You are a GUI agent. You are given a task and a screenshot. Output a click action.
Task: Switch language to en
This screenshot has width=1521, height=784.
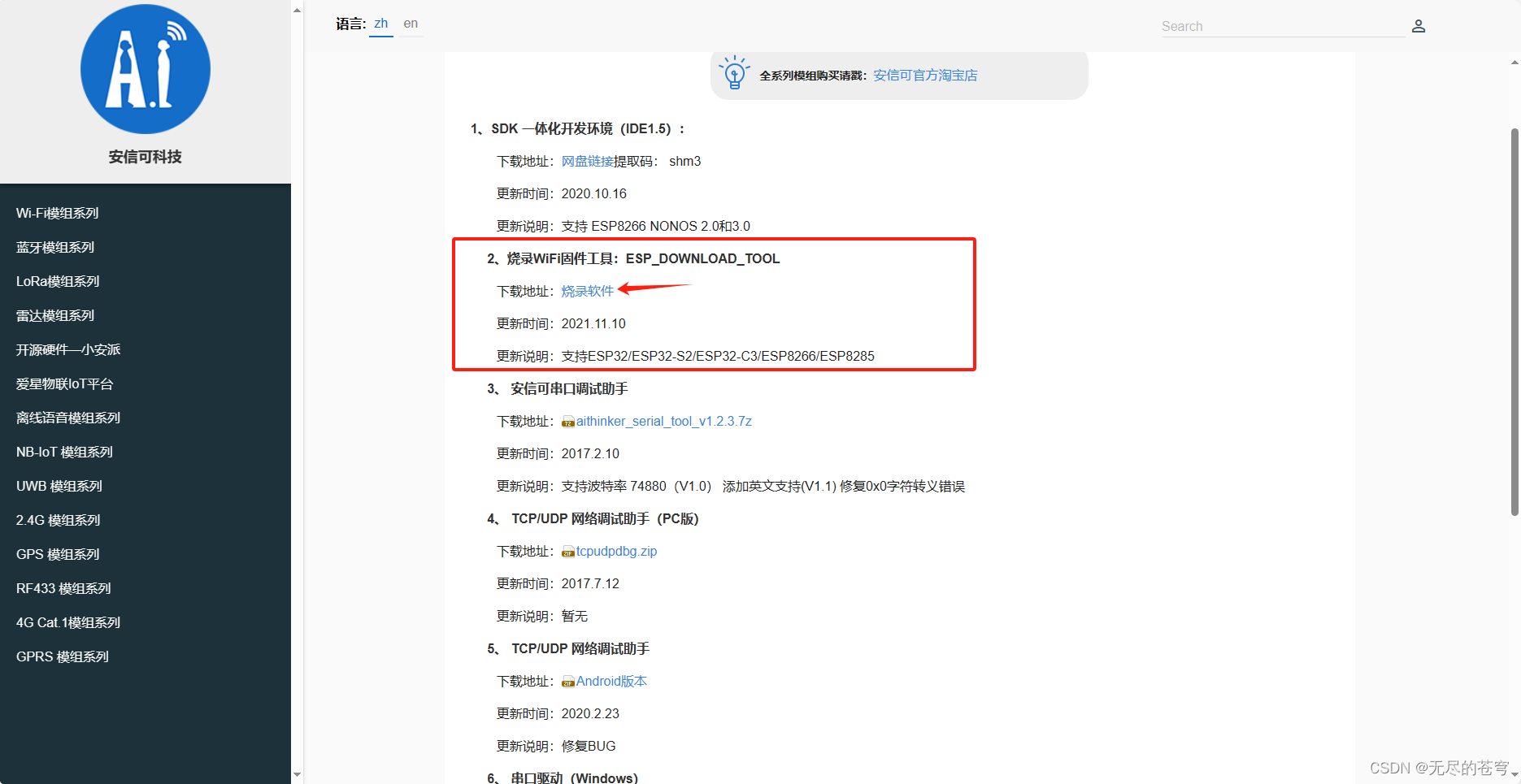pos(411,24)
